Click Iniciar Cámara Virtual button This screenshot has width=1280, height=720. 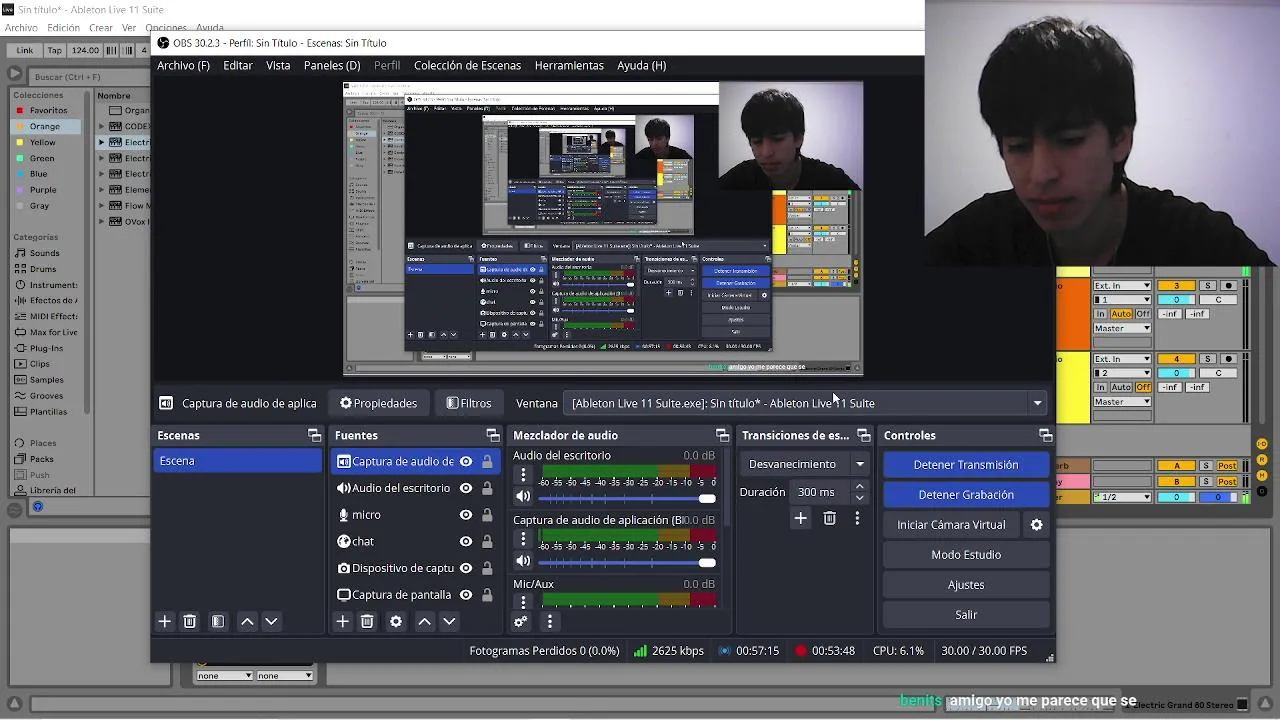[x=951, y=524]
